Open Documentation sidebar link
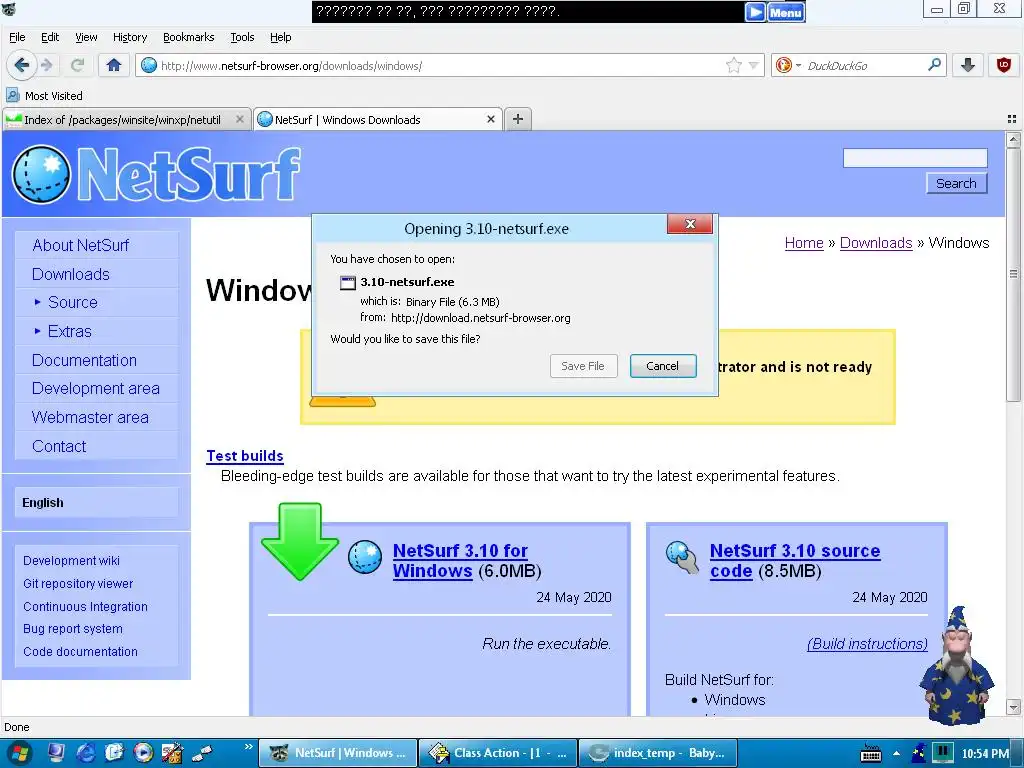This screenshot has width=1024, height=768. [84, 360]
